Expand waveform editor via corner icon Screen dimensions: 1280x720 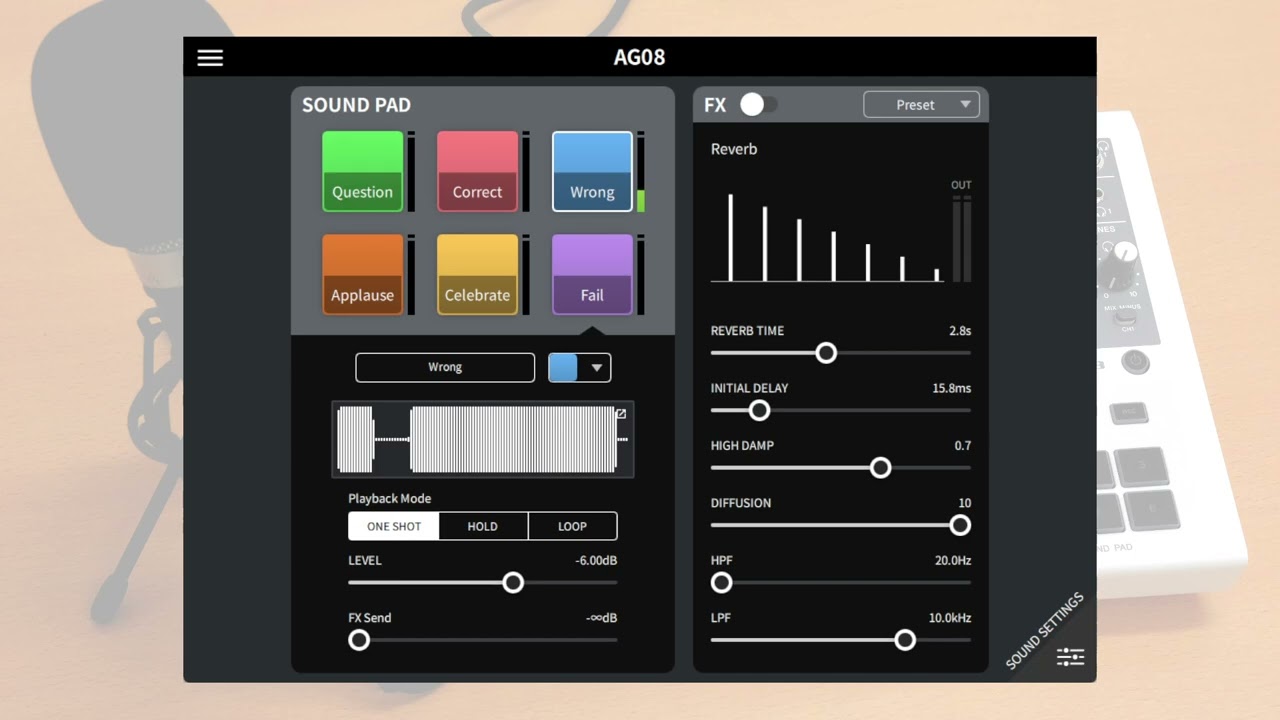tap(621, 413)
